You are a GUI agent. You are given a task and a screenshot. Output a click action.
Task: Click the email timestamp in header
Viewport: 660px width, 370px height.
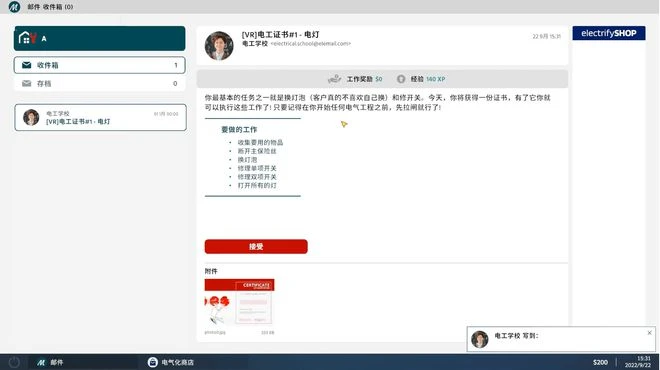coord(546,37)
